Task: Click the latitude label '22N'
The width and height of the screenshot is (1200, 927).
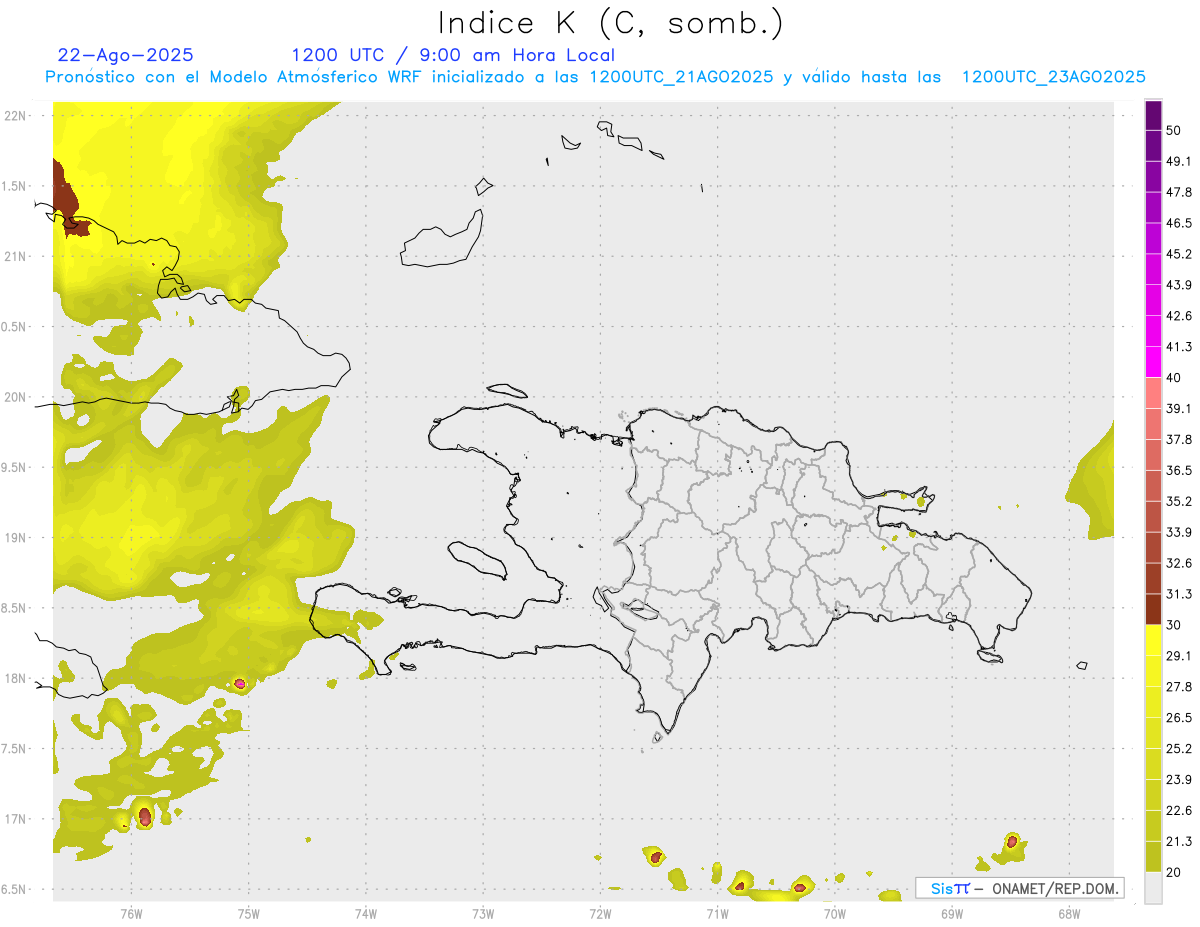Action: (15, 116)
